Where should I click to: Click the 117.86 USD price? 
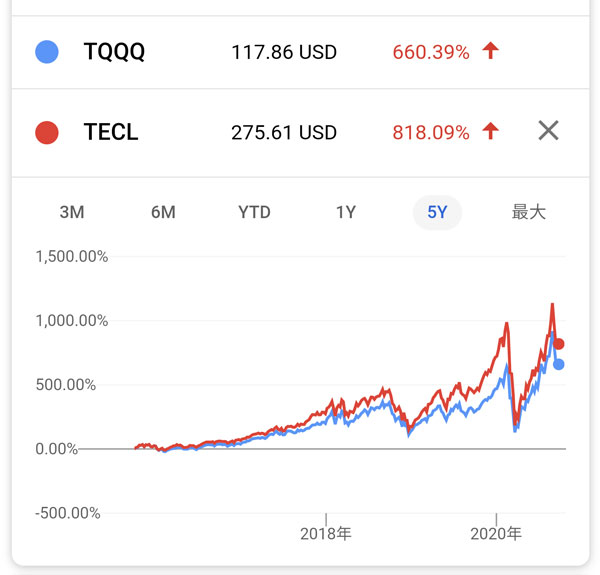(284, 51)
